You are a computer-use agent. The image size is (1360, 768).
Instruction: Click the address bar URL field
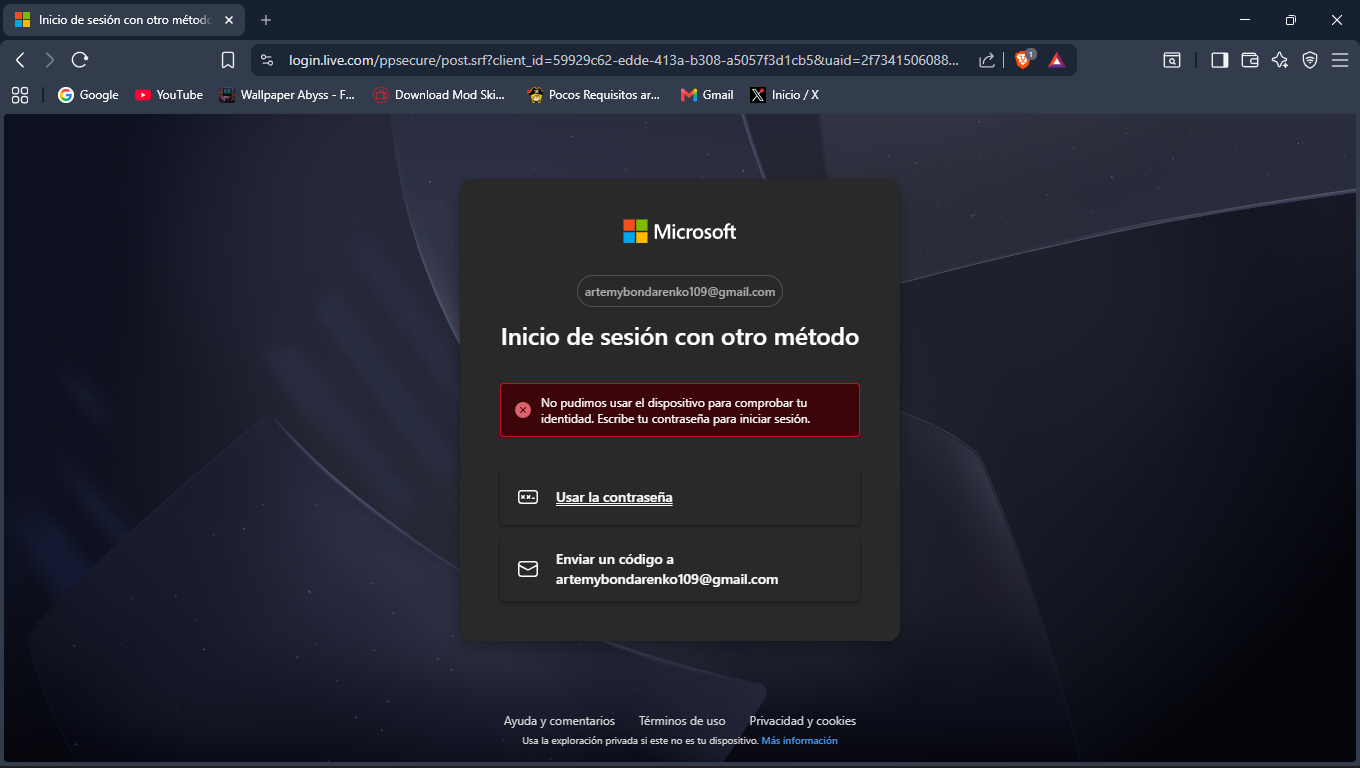(x=623, y=60)
